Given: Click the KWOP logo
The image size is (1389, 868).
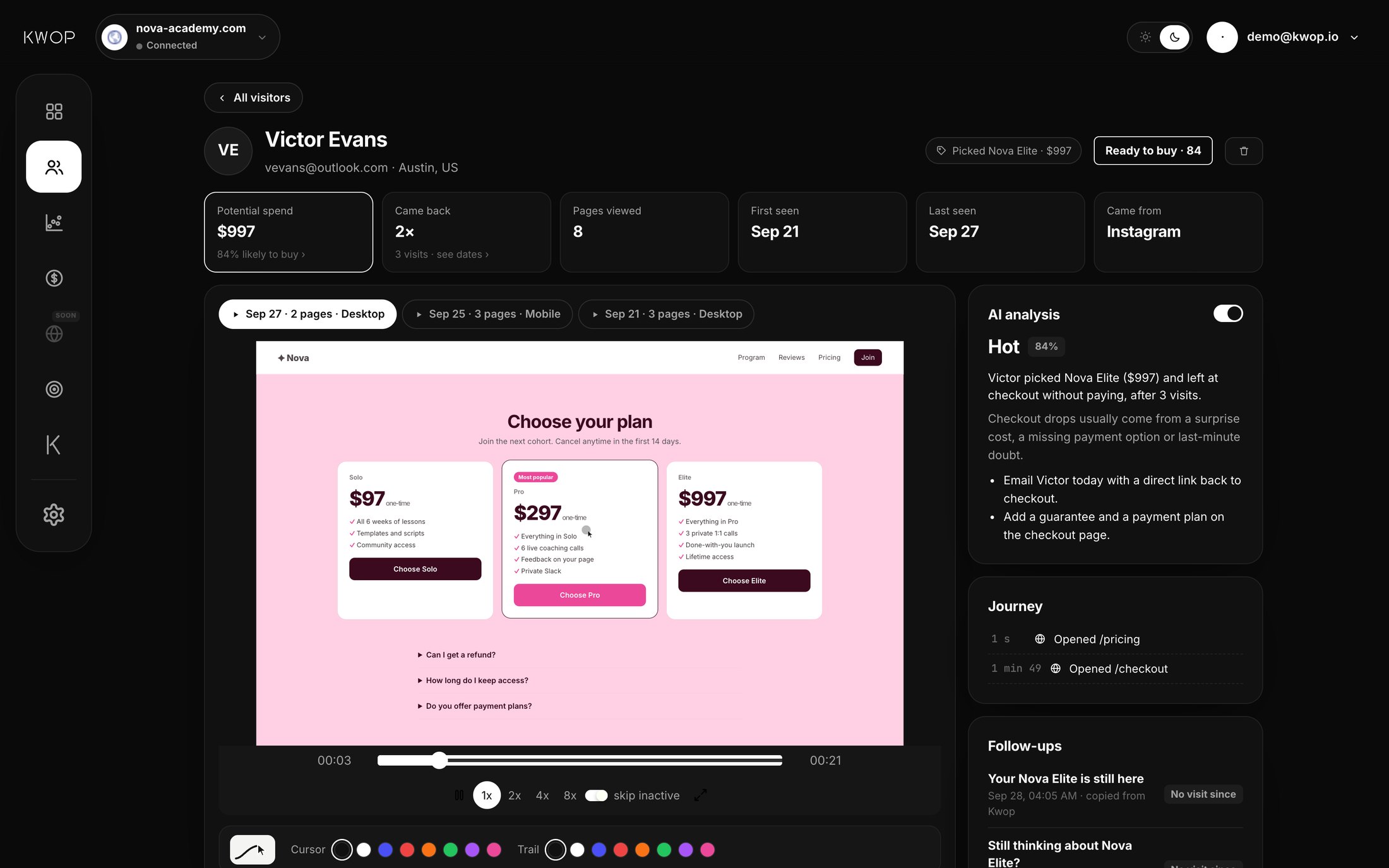Looking at the screenshot, I should pyautogui.click(x=49, y=37).
